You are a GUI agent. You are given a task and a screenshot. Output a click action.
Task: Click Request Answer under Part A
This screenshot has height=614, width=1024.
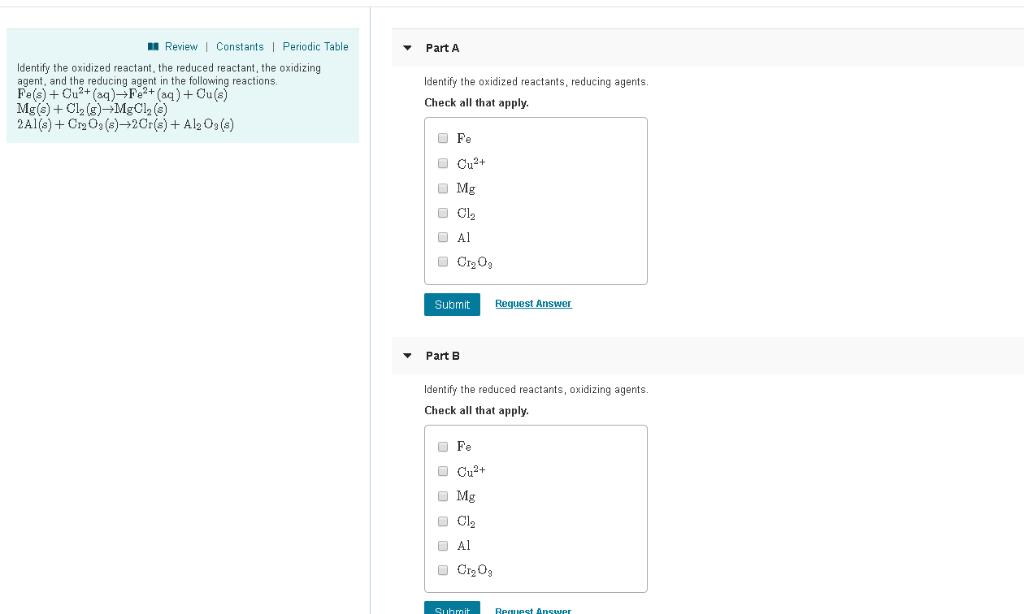(533, 304)
